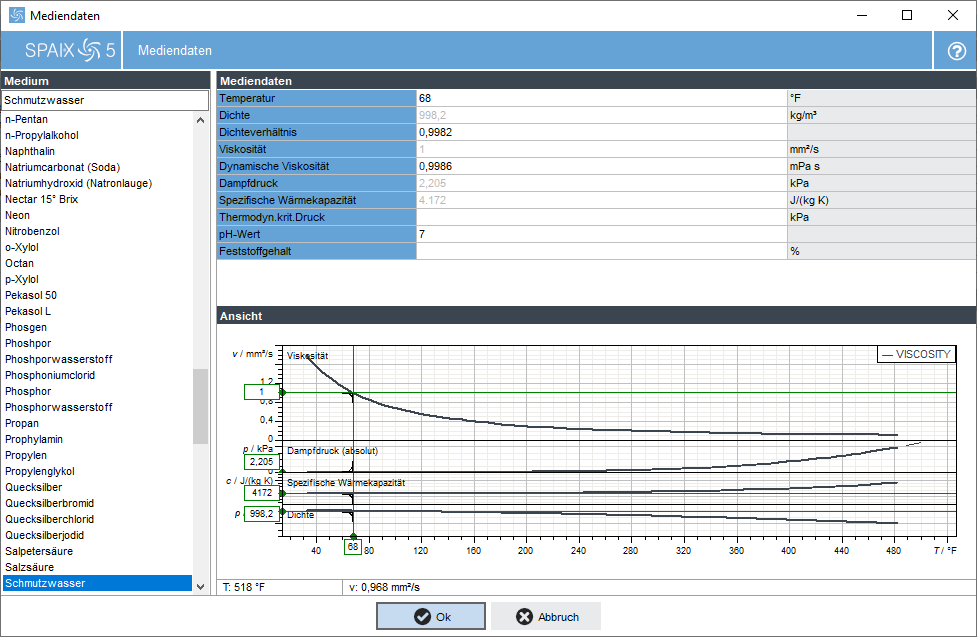
Task: Open the help question mark icon
Action: tap(956, 50)
